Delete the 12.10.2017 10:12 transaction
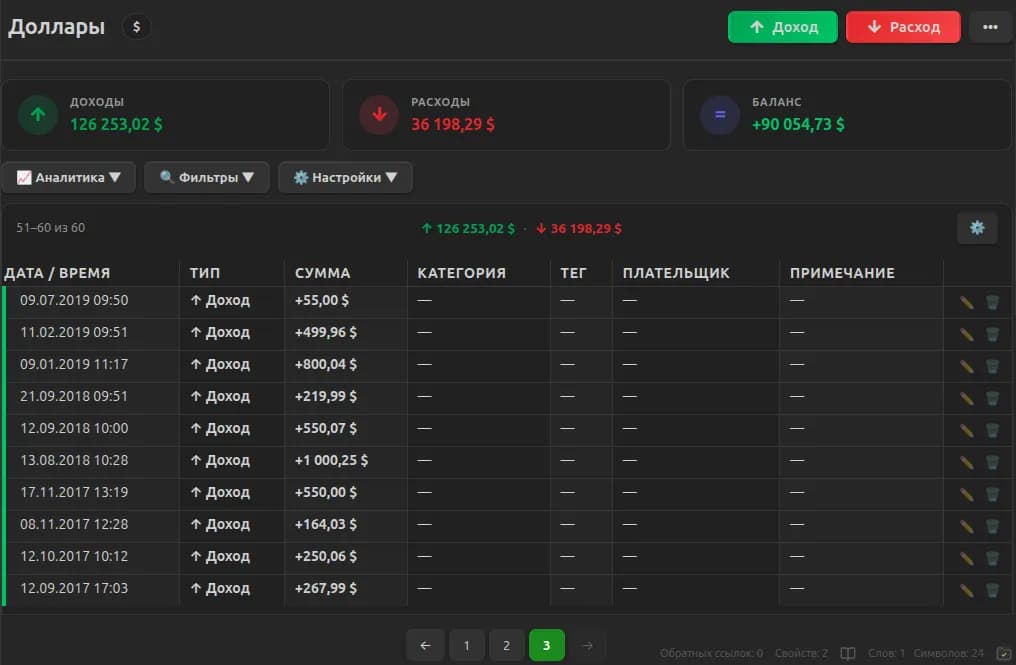Image resolution: width=1016 pixels, height=665 pixels. [992, 558]
